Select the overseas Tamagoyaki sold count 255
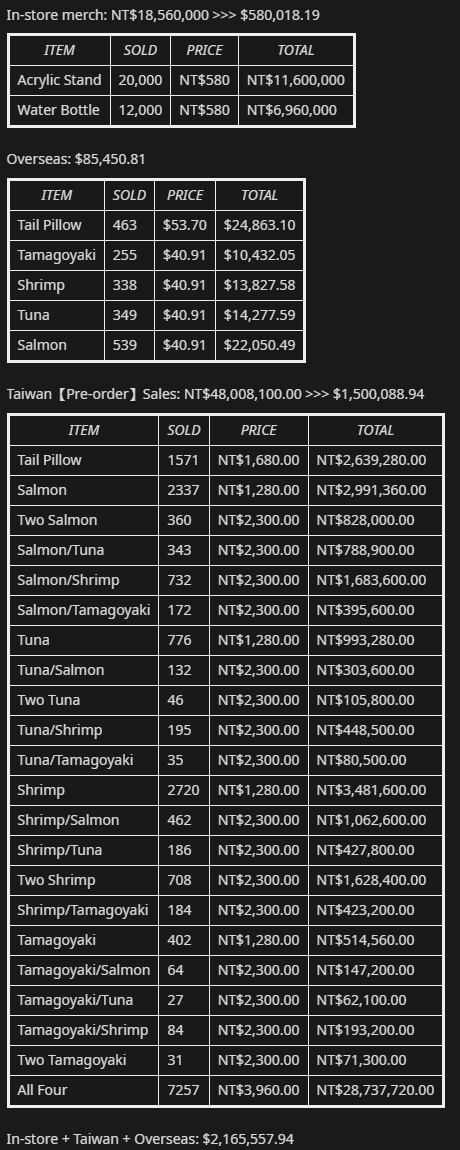 129,255
